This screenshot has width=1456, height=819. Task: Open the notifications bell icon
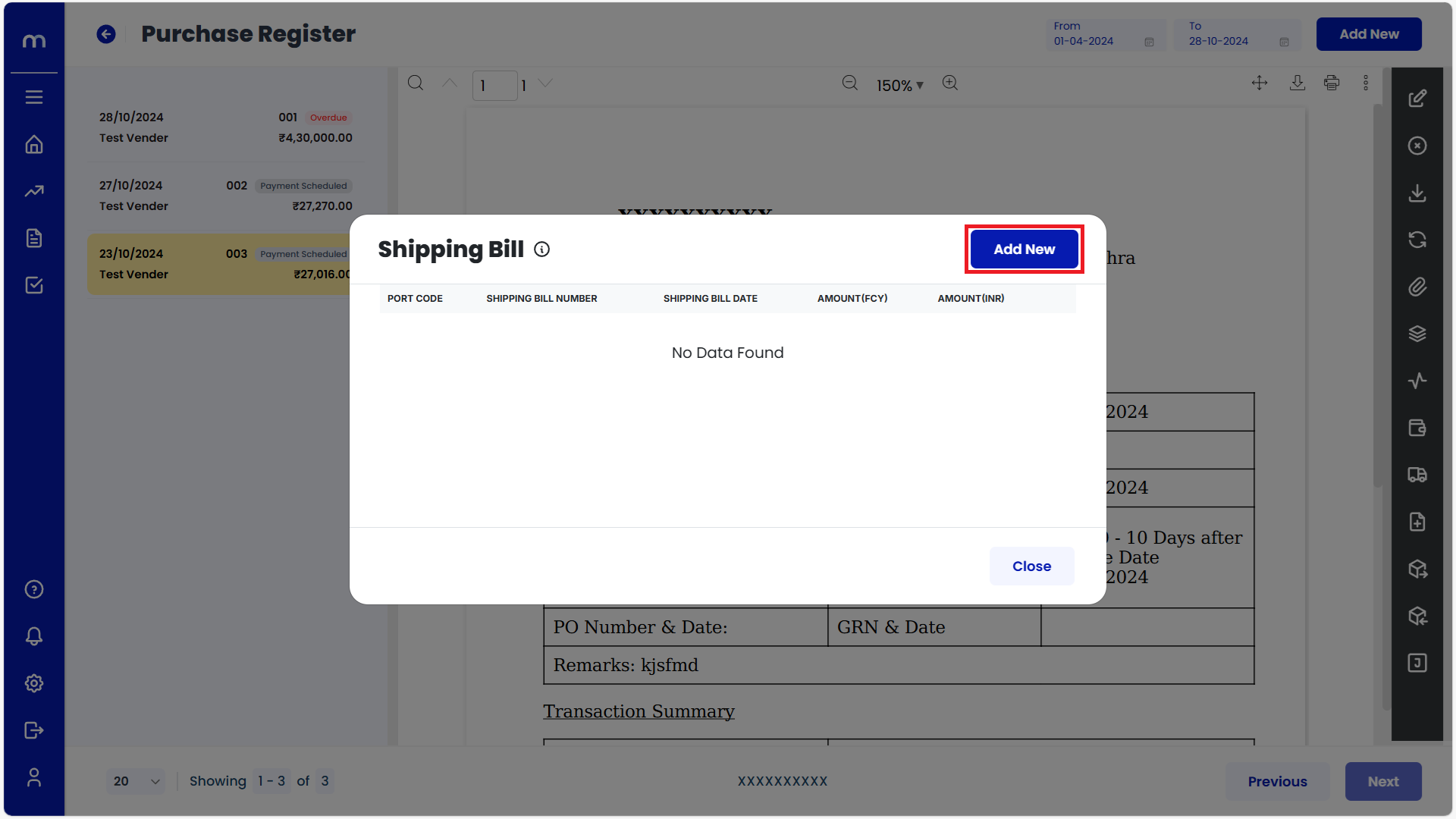34,636
